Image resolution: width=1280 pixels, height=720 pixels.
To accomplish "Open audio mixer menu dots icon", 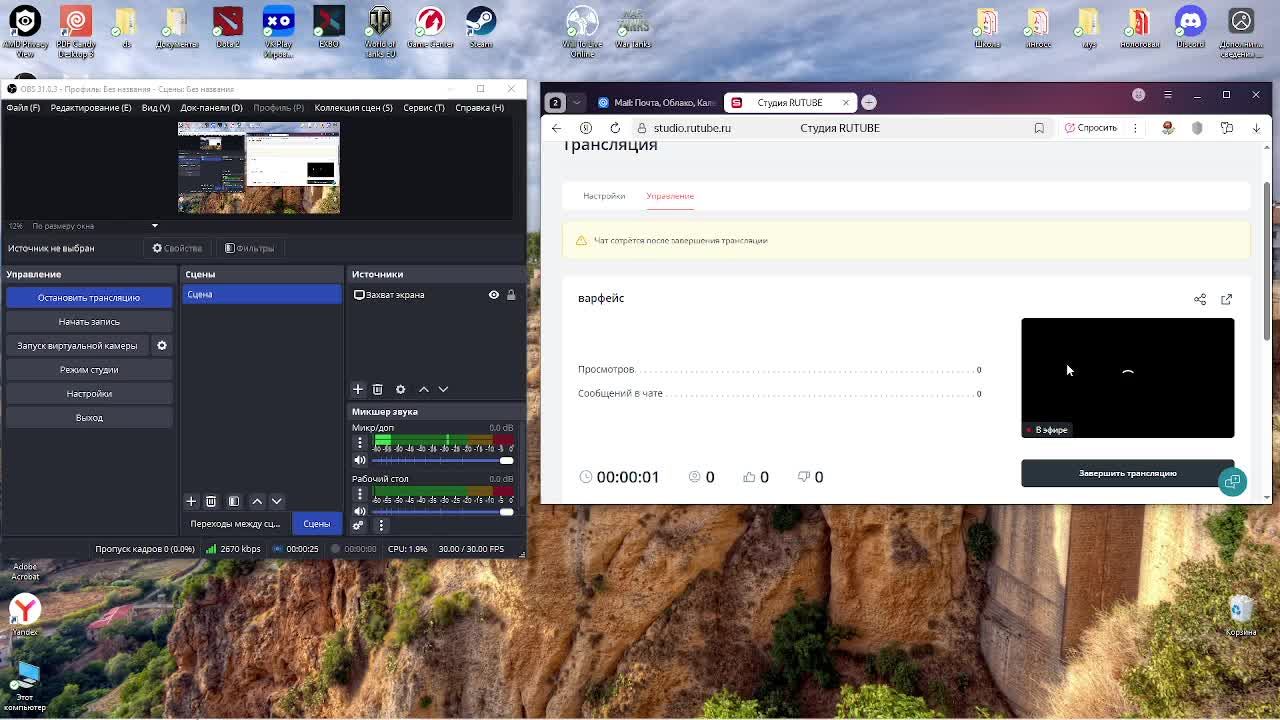I will 381,525.
